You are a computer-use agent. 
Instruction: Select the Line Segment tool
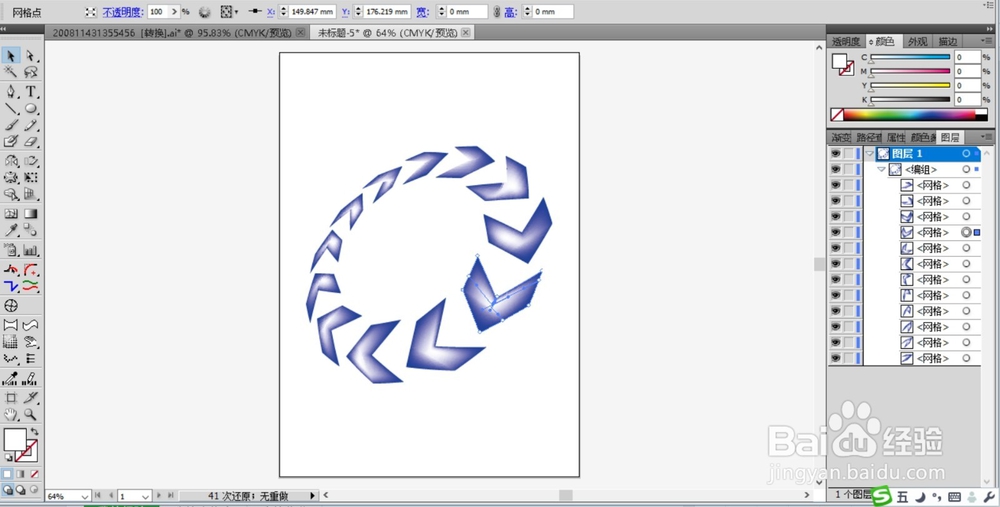pos(11,108)
